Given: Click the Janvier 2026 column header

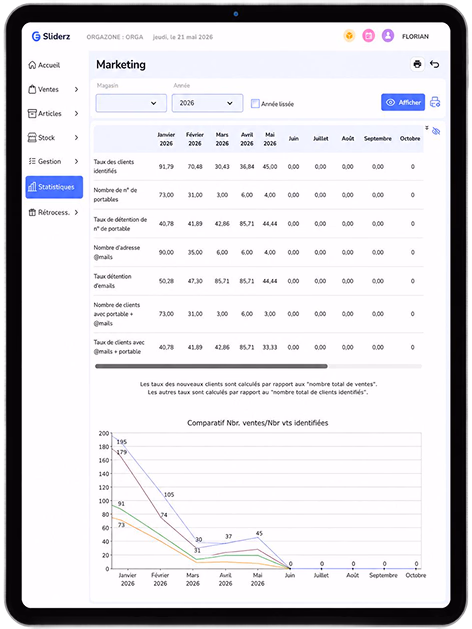Looking at the screenshot, I should [166, 139].
